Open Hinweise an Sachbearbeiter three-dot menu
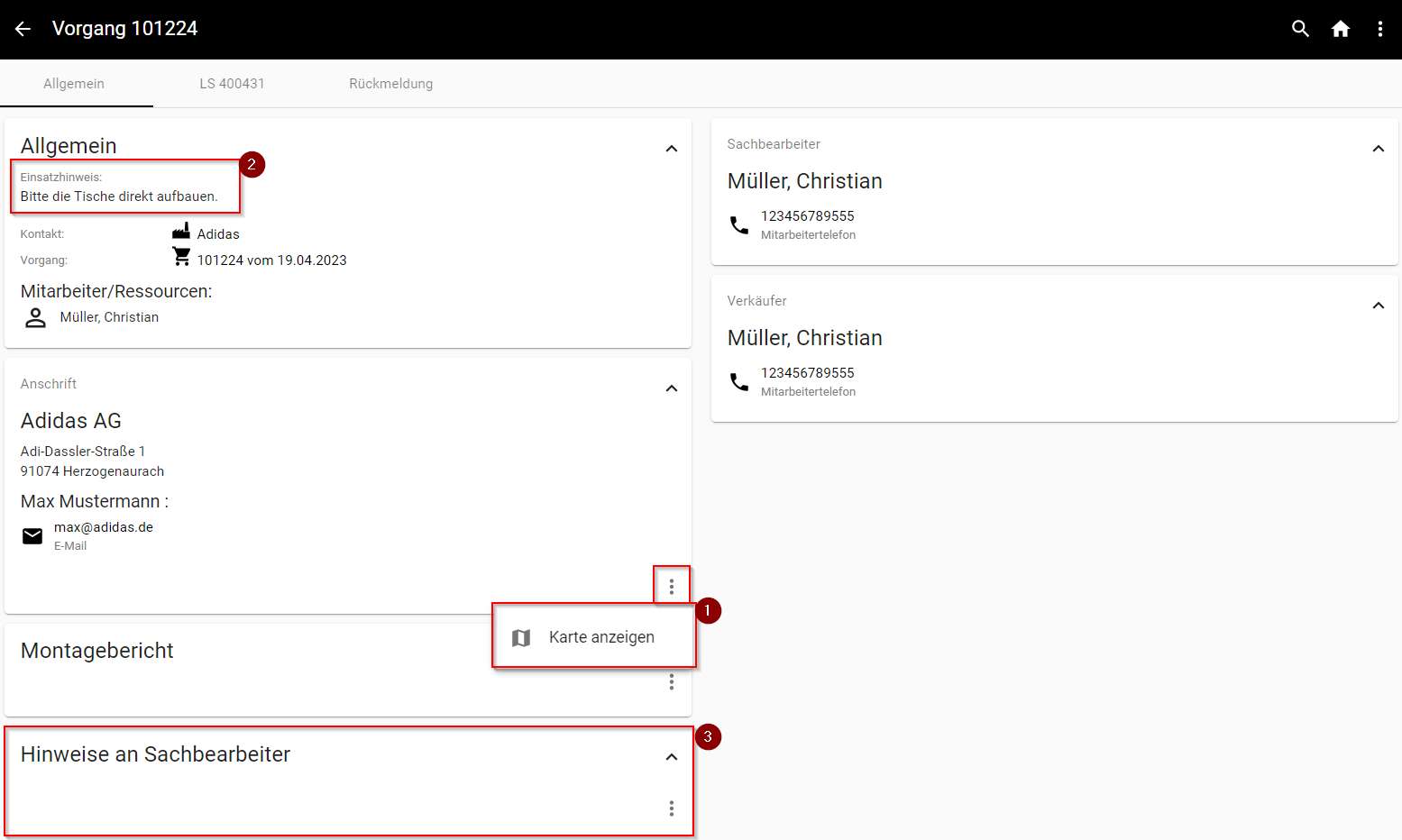Screen dimensions: 1402x840 pos(672,808)
